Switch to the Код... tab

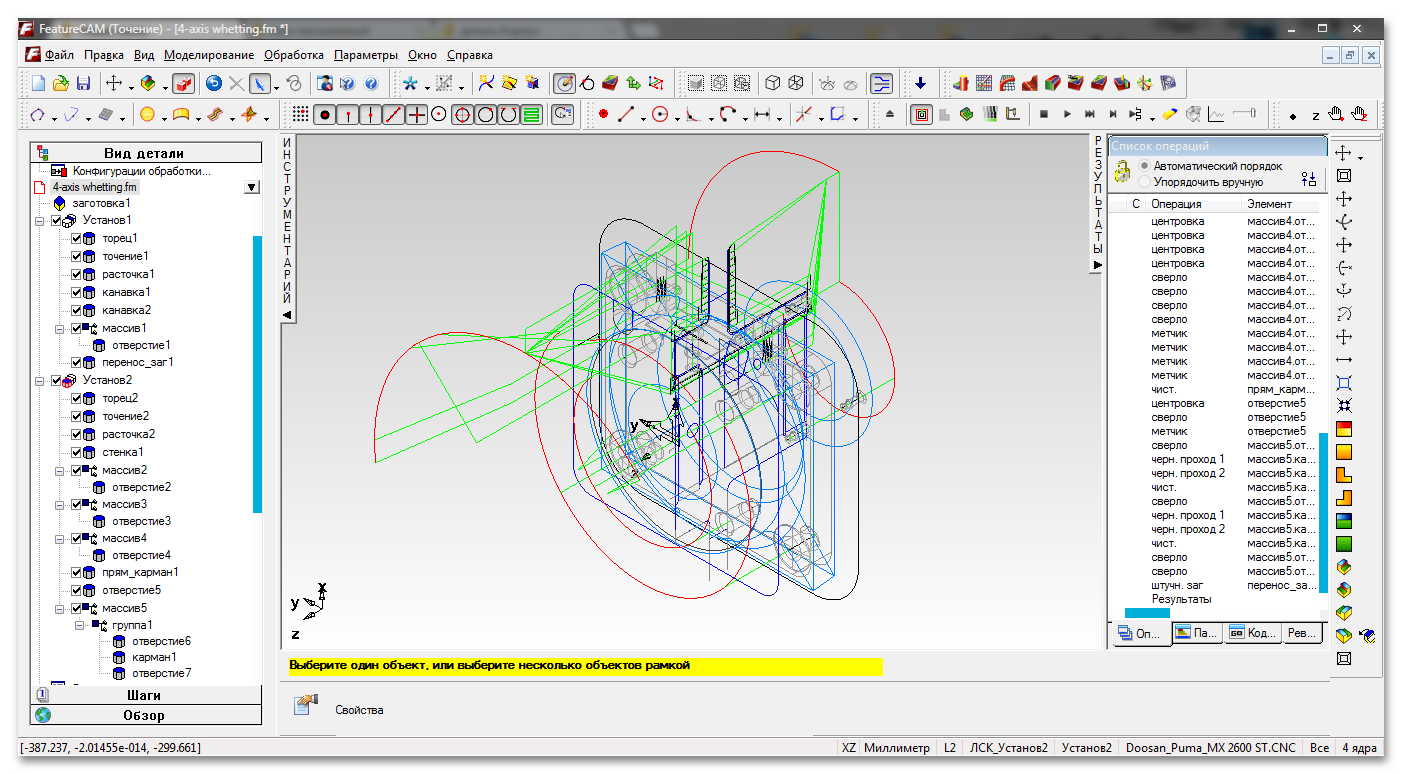click(1251, 633)
